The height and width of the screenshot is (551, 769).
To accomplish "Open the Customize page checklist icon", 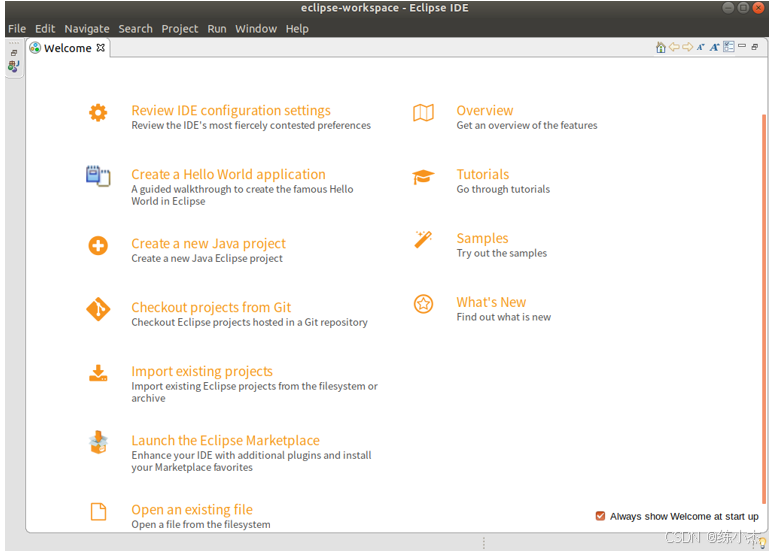I will pyautogui.click(x=729, y=47).
